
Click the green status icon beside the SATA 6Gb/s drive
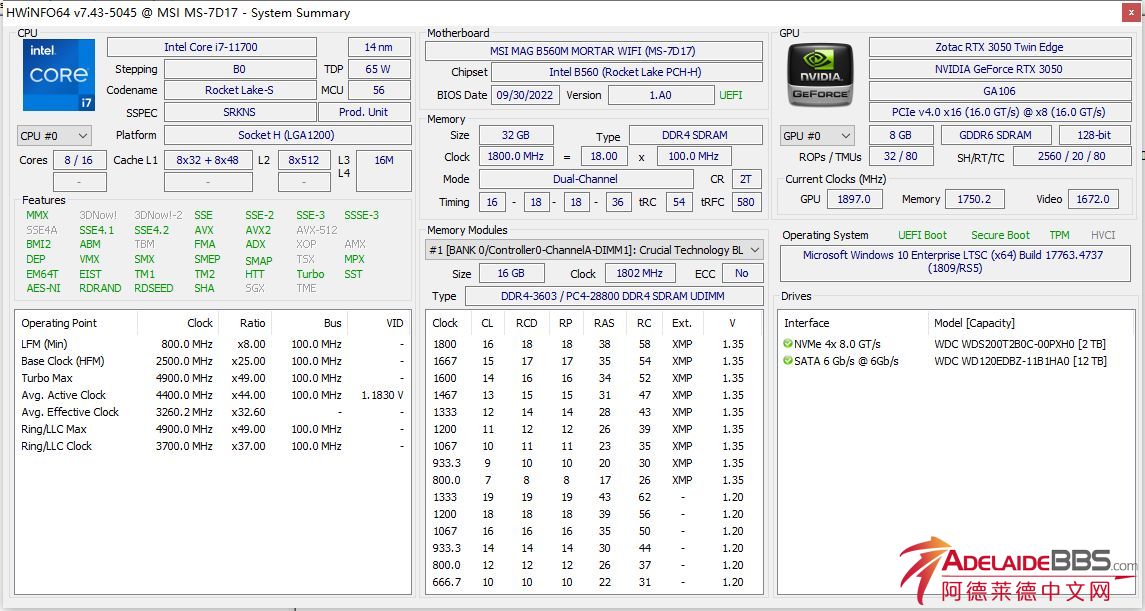point(786,360)
